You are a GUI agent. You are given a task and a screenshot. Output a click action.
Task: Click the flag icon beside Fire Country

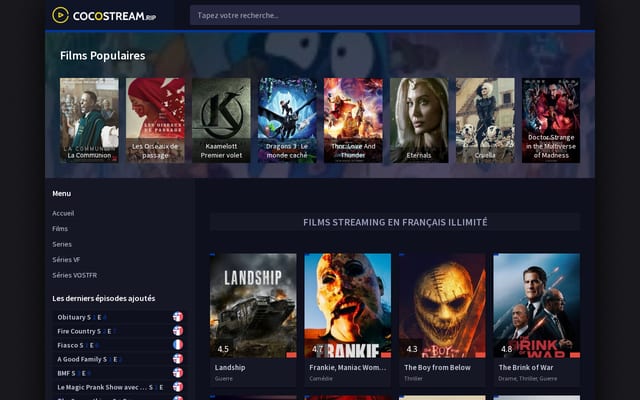(178, 331)
